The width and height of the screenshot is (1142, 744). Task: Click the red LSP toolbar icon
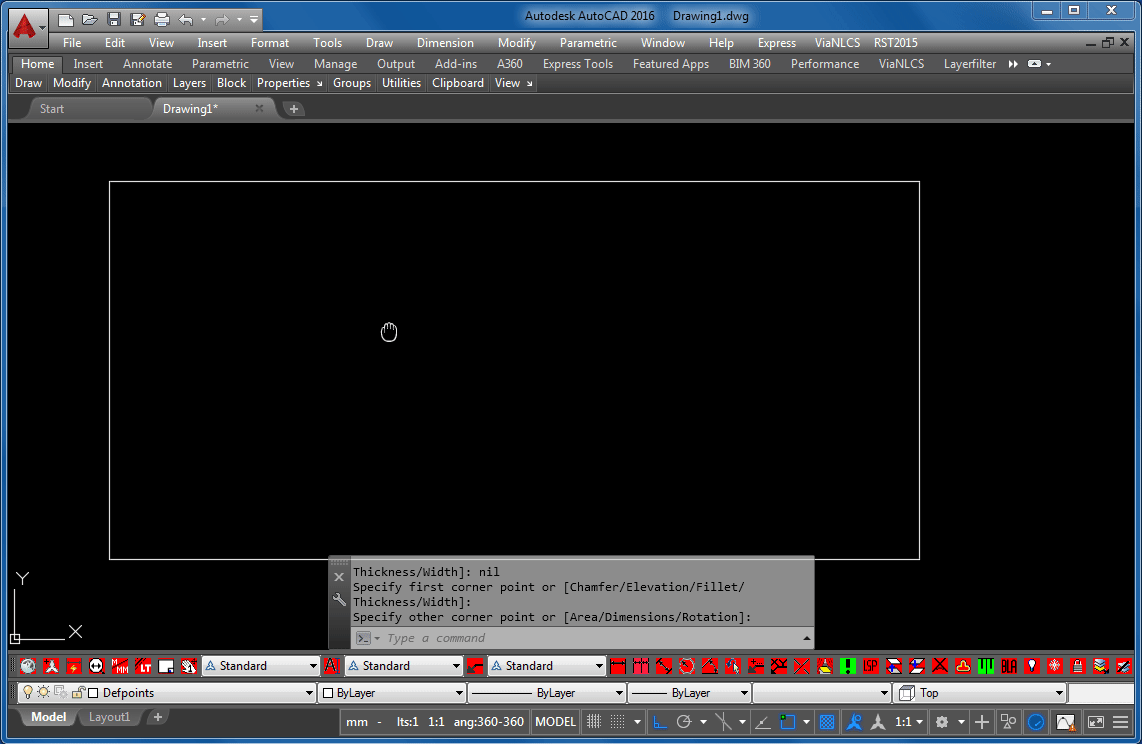pos(870,665)
